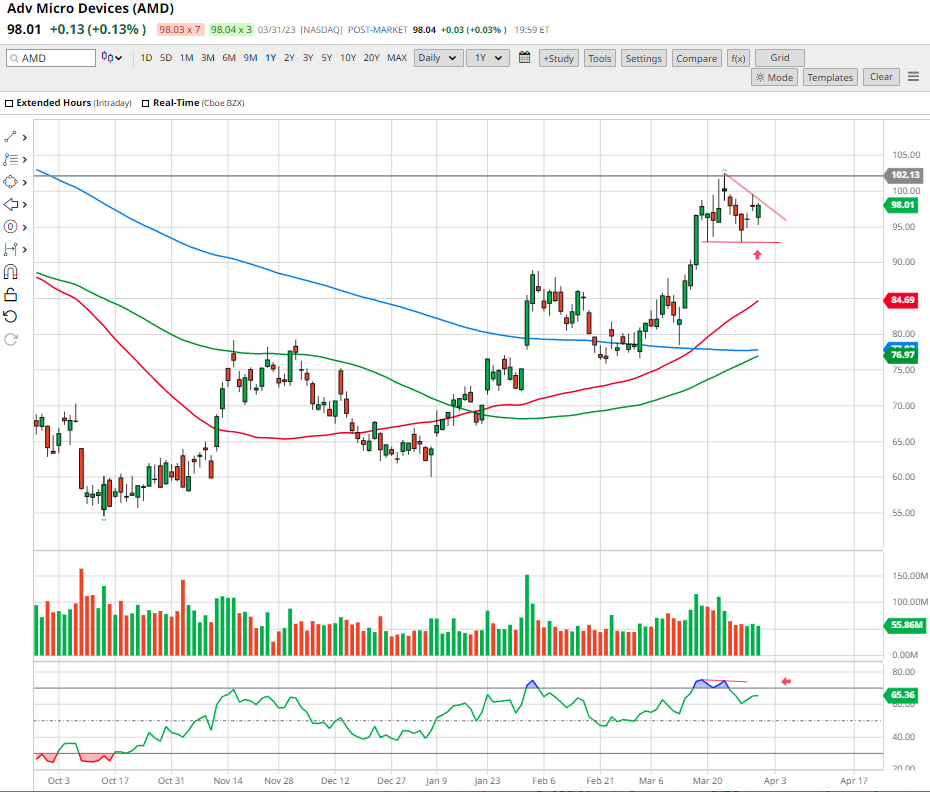
Task: Expand the arrow marker submenu chevron
Action: (24, 205)
